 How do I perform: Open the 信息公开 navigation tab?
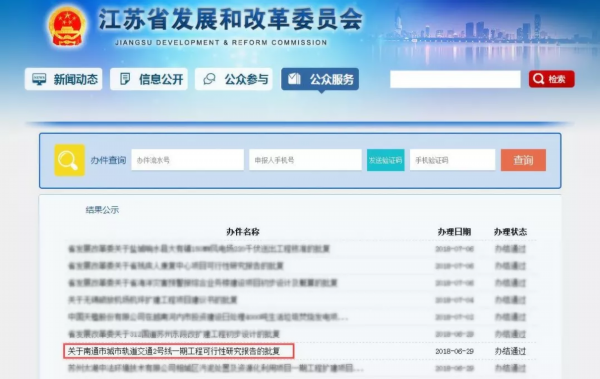coord(149,79)
